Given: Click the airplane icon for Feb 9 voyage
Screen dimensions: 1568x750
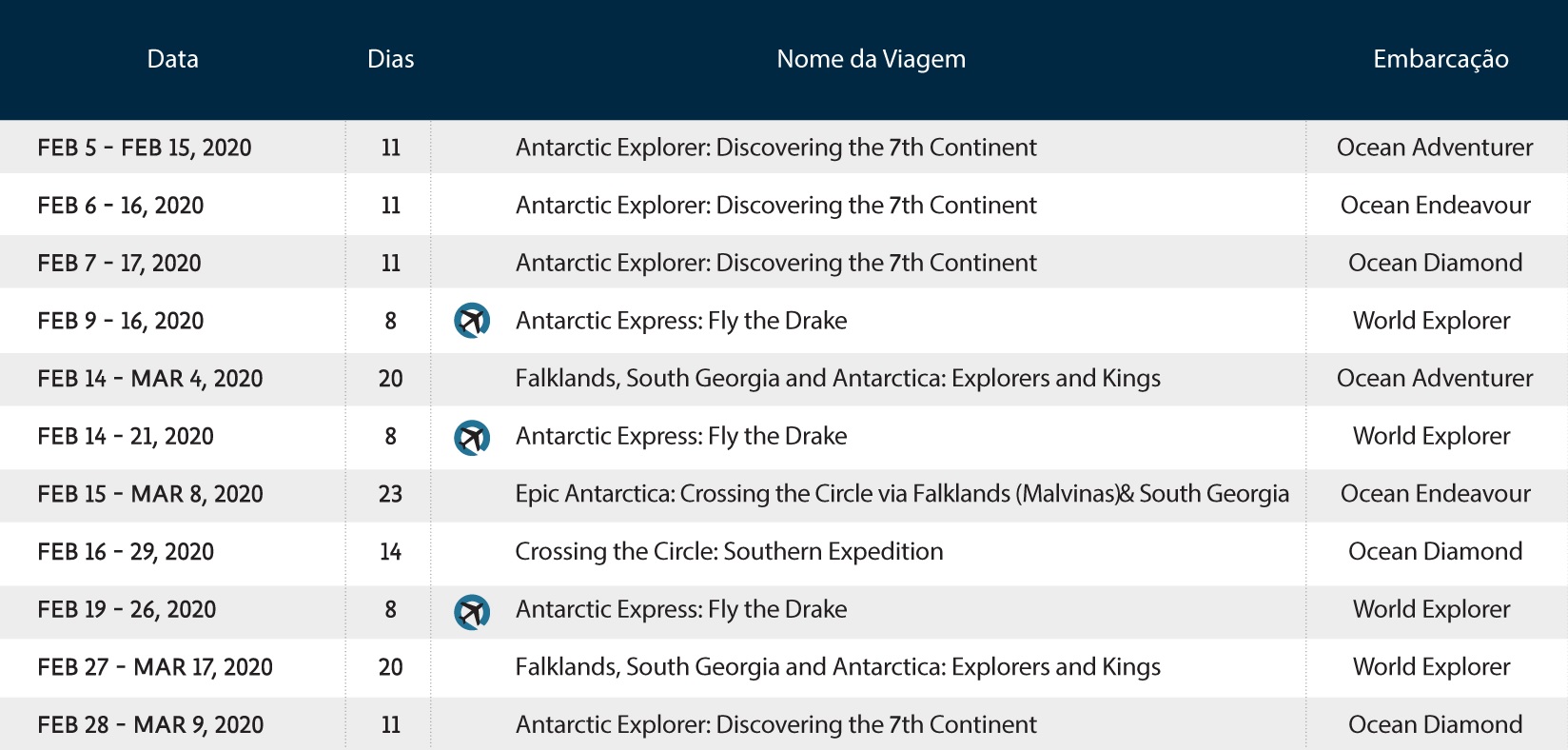Looking at the screenshot, I should [472, 321].
